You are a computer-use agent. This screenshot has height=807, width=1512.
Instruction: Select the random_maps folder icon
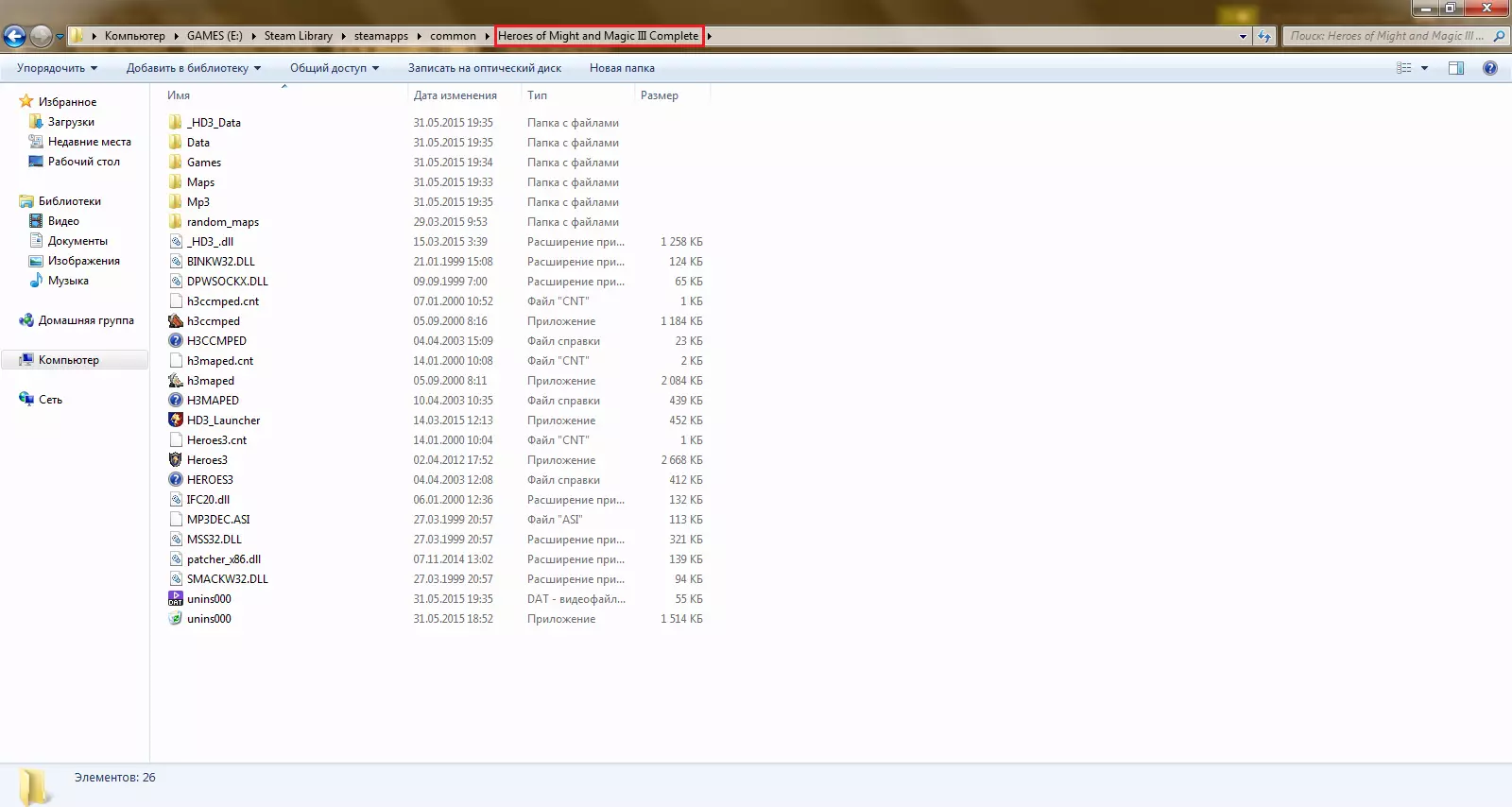[176, 221]
